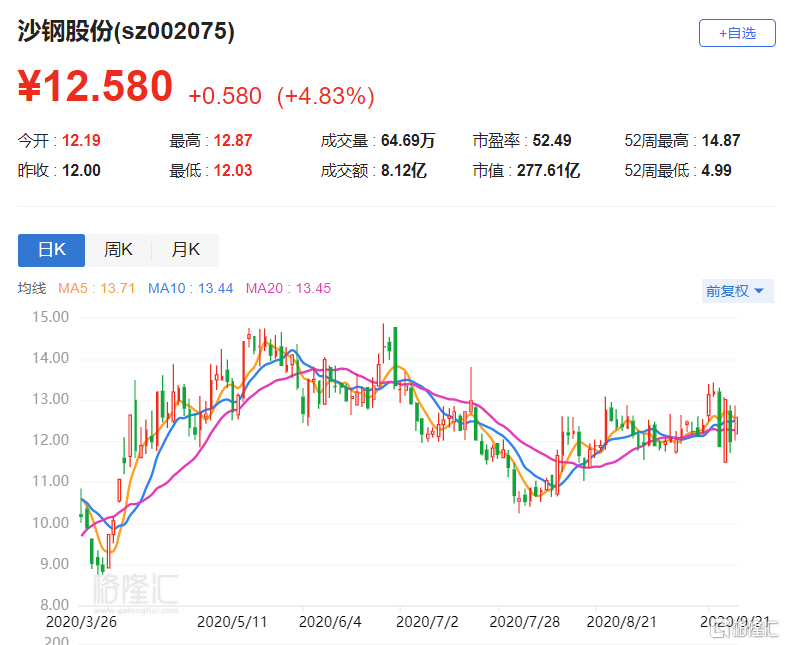Click the 12.00 price axis label
The image size is (785, 645).
(51, 440)
